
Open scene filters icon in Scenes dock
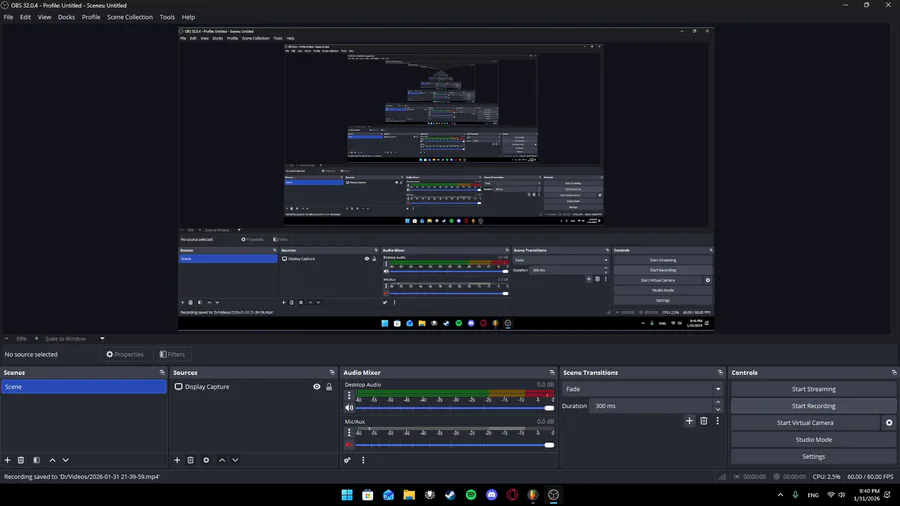click(x=36, y=460)
